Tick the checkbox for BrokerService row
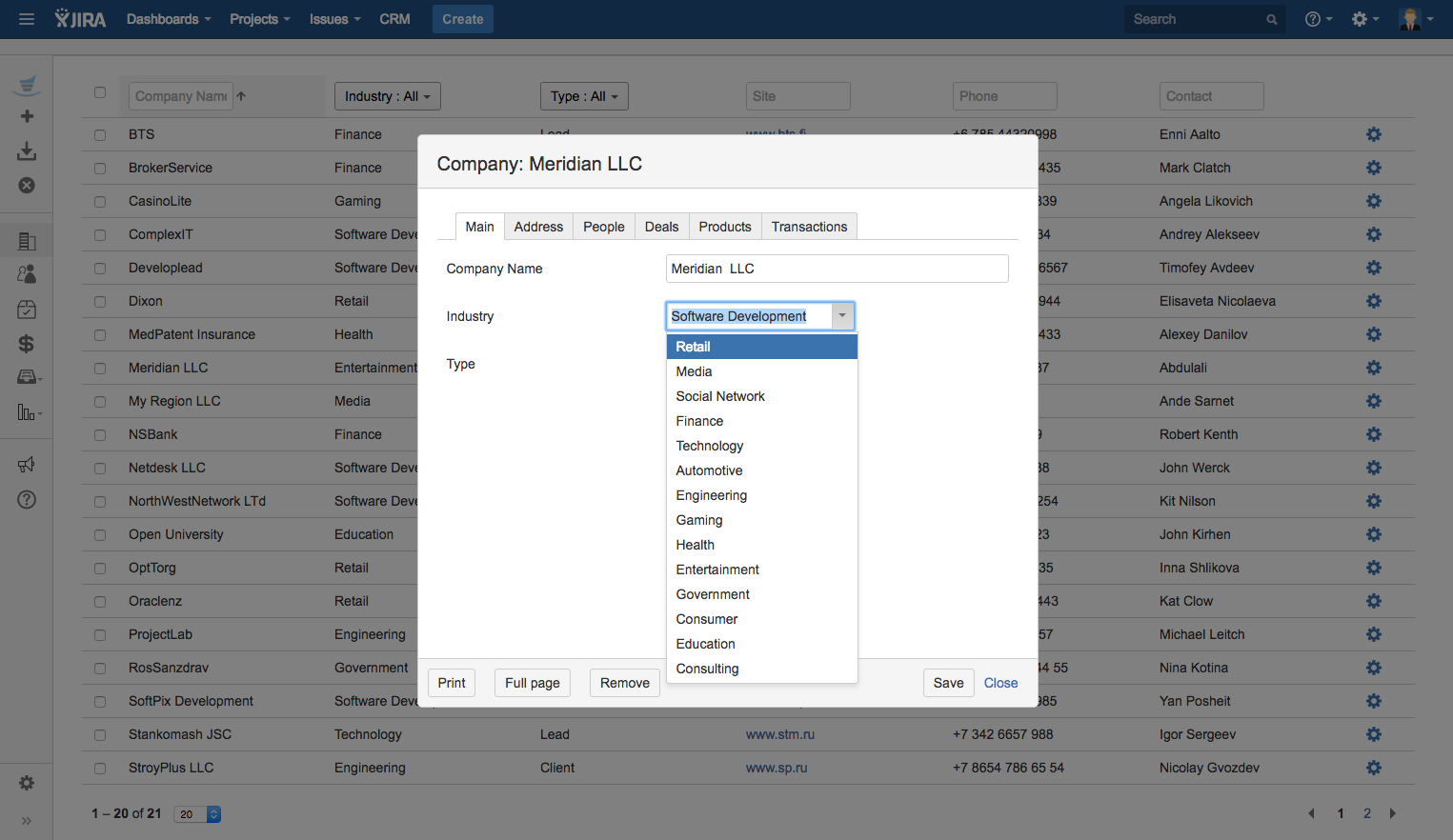 click(100, 169)
